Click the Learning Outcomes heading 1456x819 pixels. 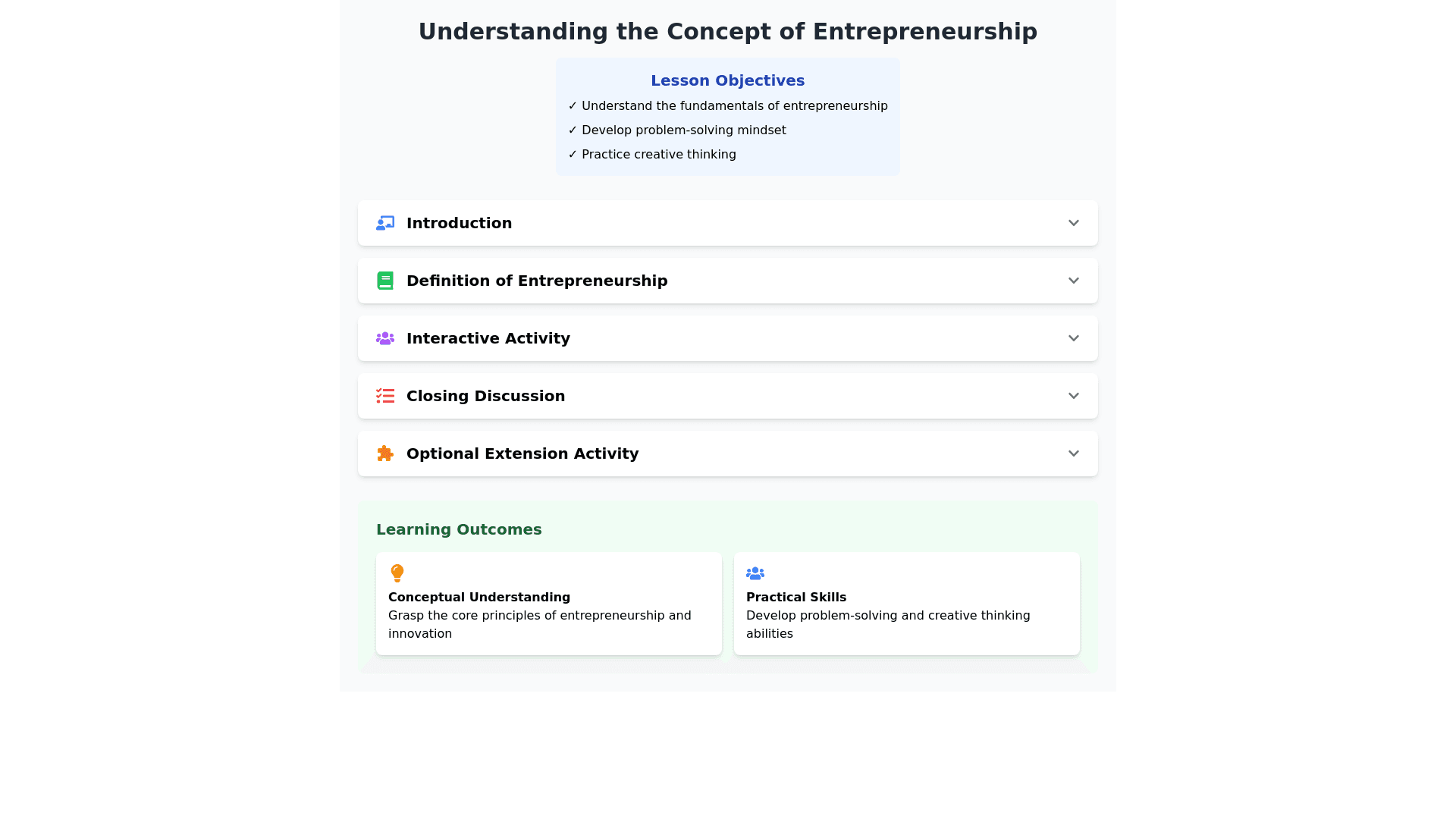click(x=459, y=529)
